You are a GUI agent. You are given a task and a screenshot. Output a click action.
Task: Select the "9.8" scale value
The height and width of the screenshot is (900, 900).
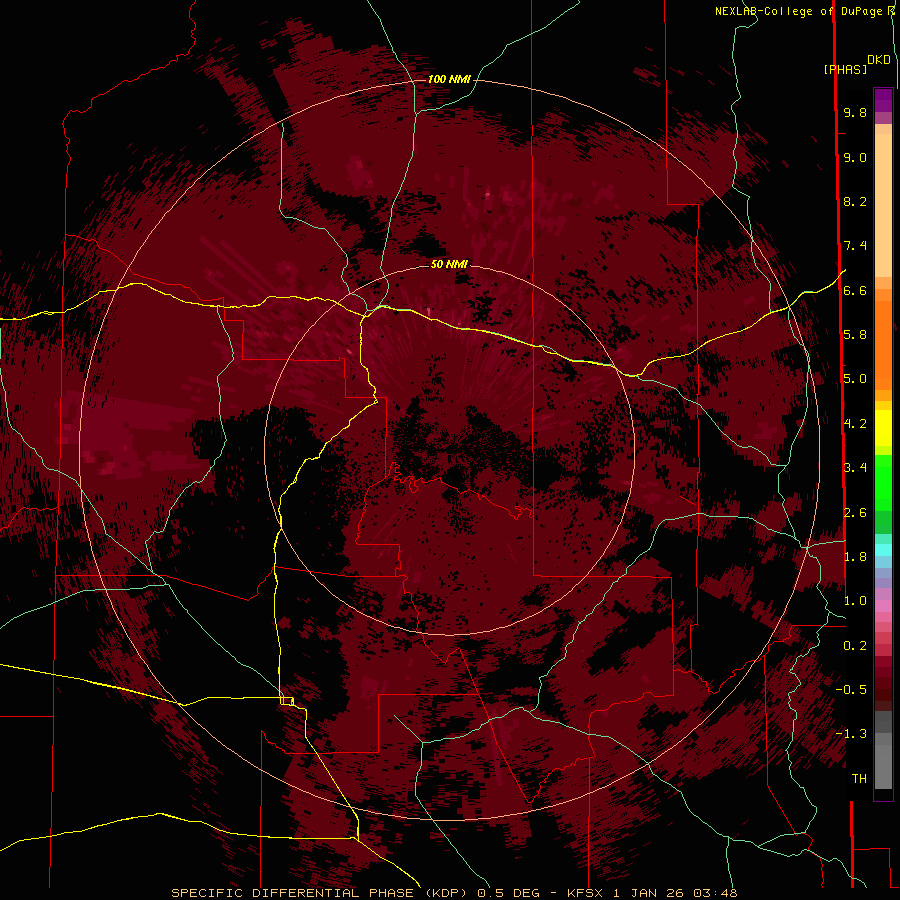pos(855,113)
